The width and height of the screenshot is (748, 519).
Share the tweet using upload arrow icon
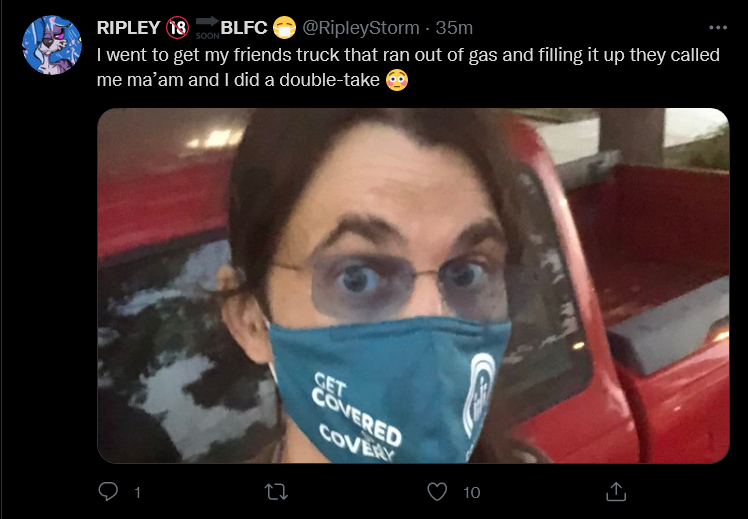pos(615,491)
